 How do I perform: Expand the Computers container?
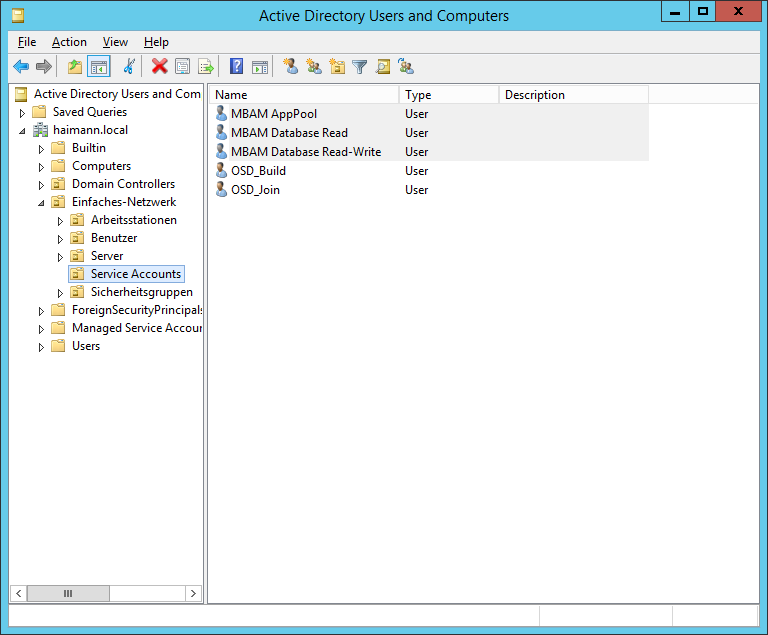[x=41, y=167]
